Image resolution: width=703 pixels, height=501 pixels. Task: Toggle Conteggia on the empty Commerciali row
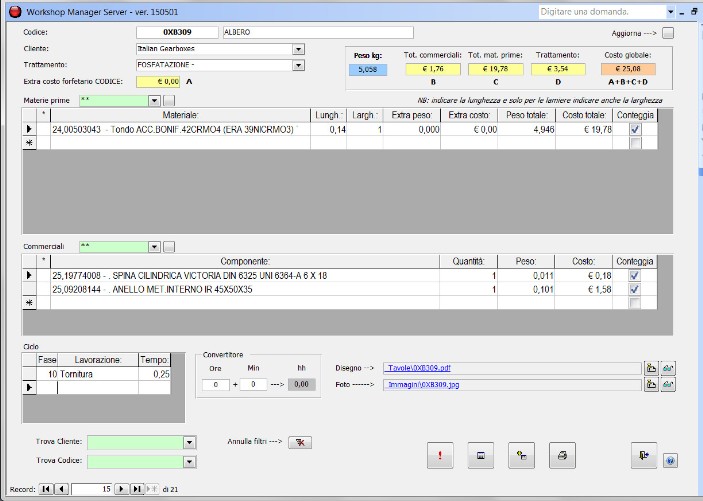634,303
